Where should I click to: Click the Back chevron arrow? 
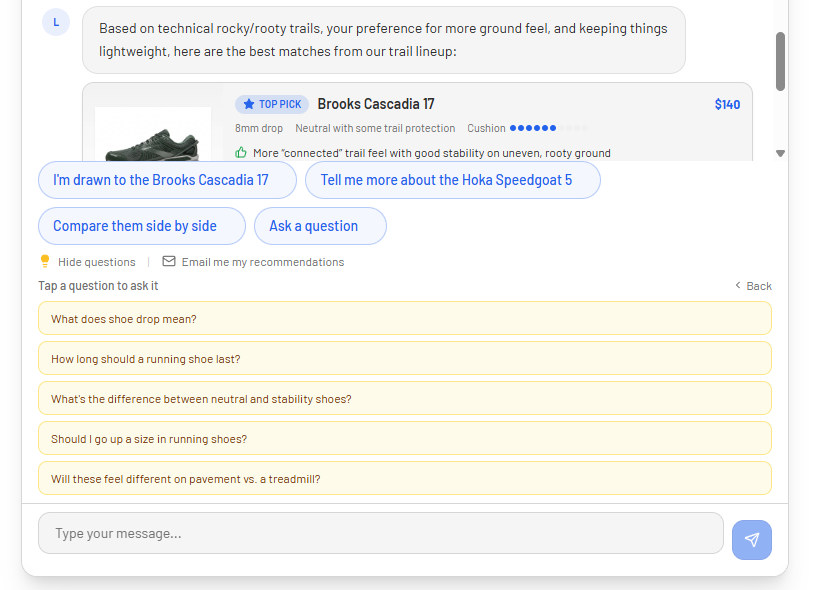(x=738, y=286)
